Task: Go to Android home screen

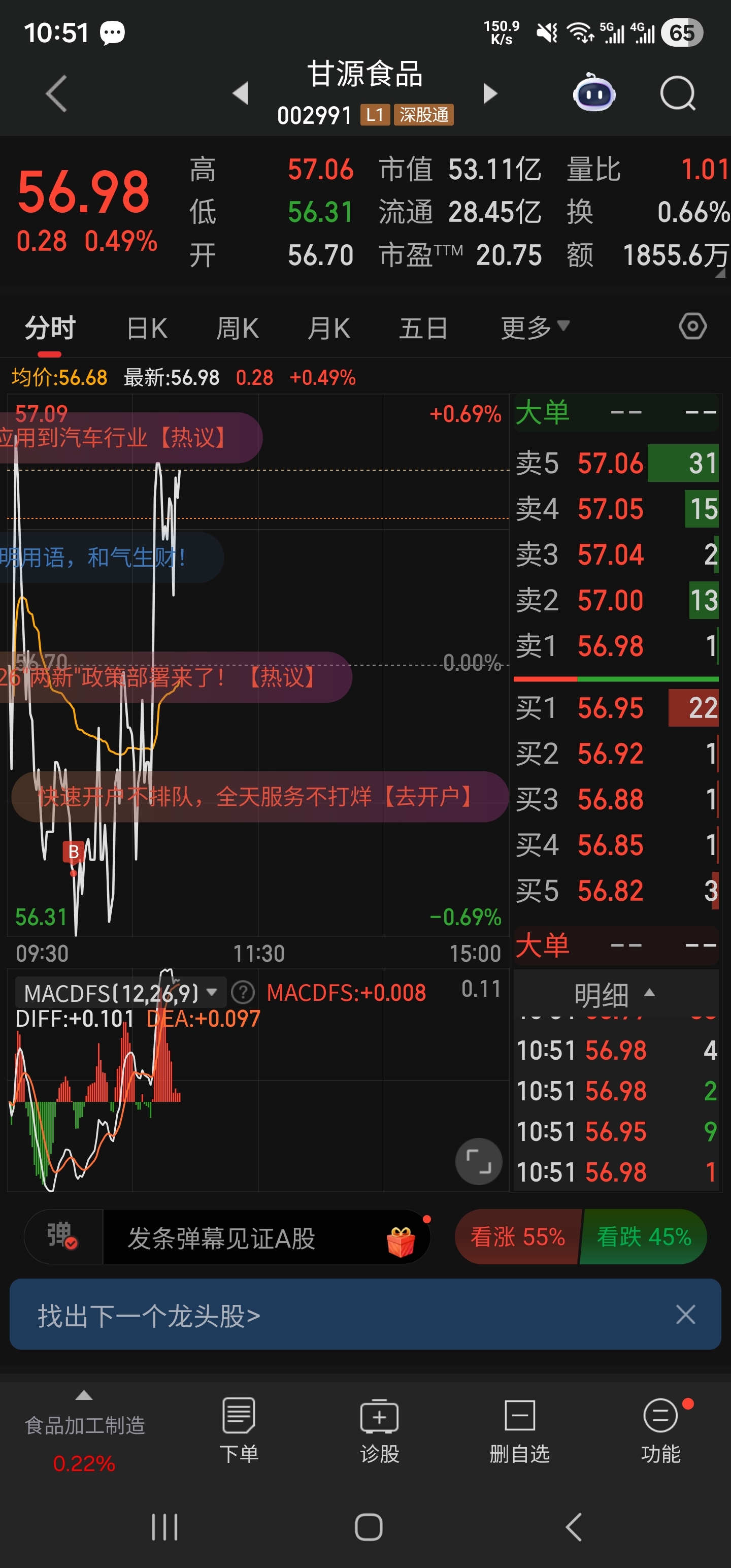Action: 368,1526
